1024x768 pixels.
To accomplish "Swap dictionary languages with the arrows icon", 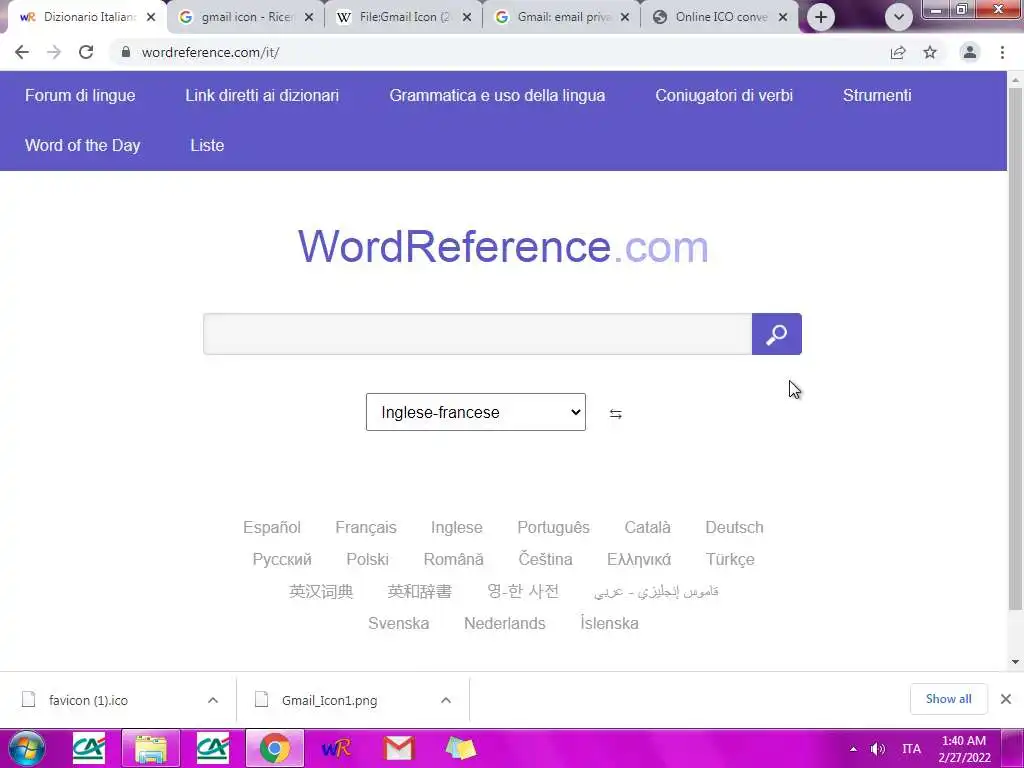I will pyautogui.click(x=615, y=413).
